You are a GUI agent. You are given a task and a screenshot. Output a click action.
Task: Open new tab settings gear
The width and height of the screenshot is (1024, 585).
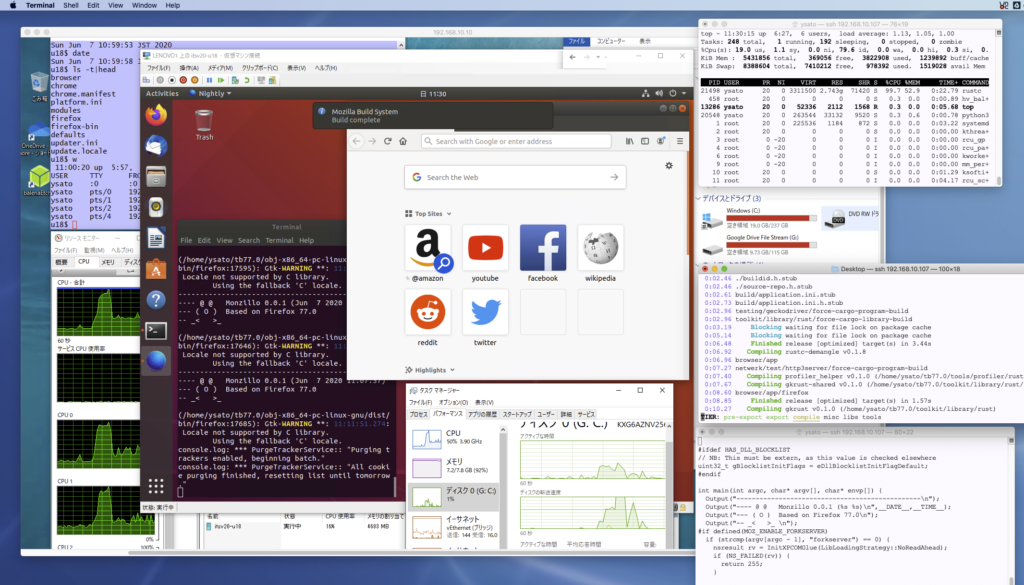click(669, 166)
